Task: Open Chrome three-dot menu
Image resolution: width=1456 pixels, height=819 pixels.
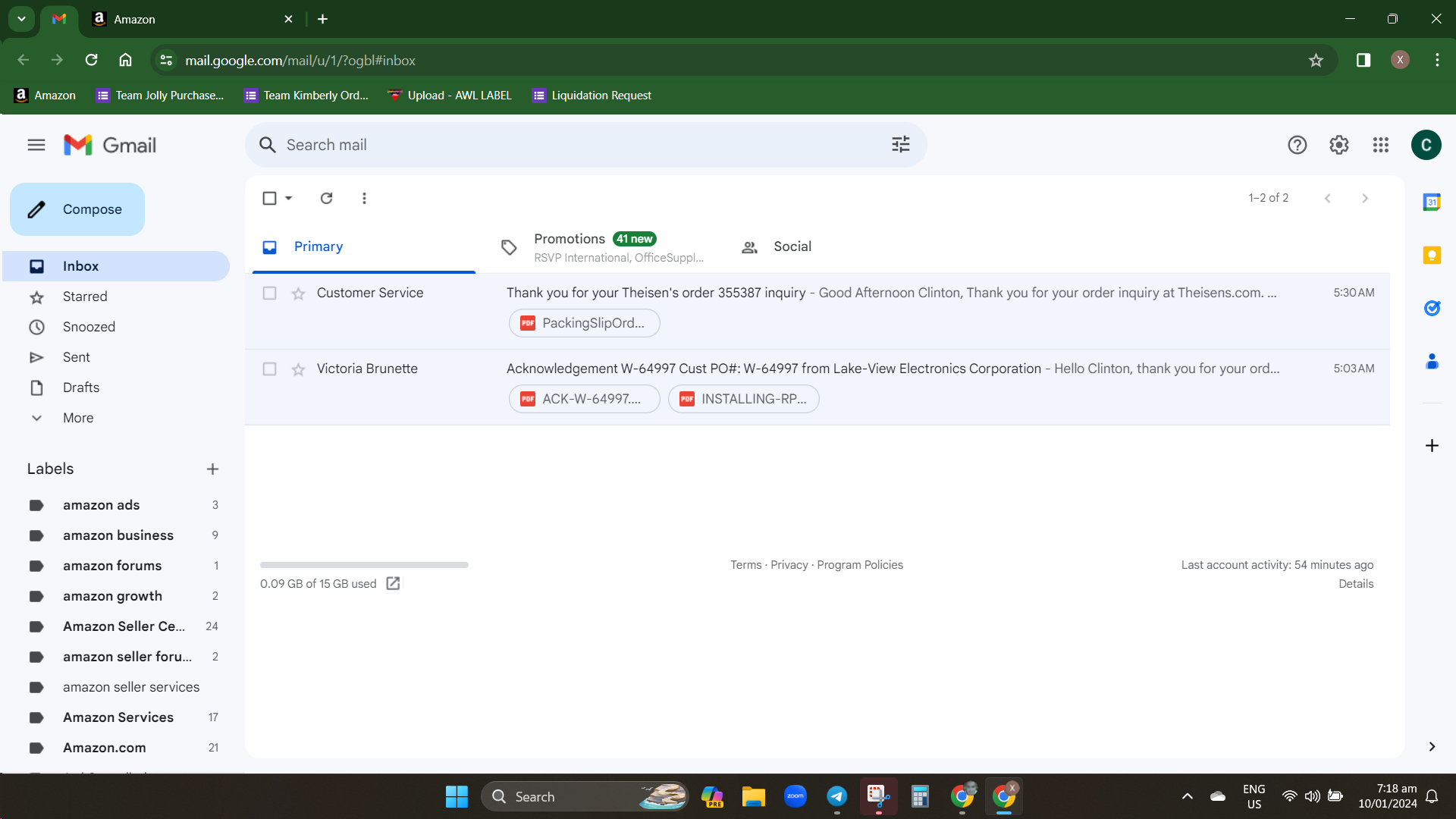Action: (1437, 60)
